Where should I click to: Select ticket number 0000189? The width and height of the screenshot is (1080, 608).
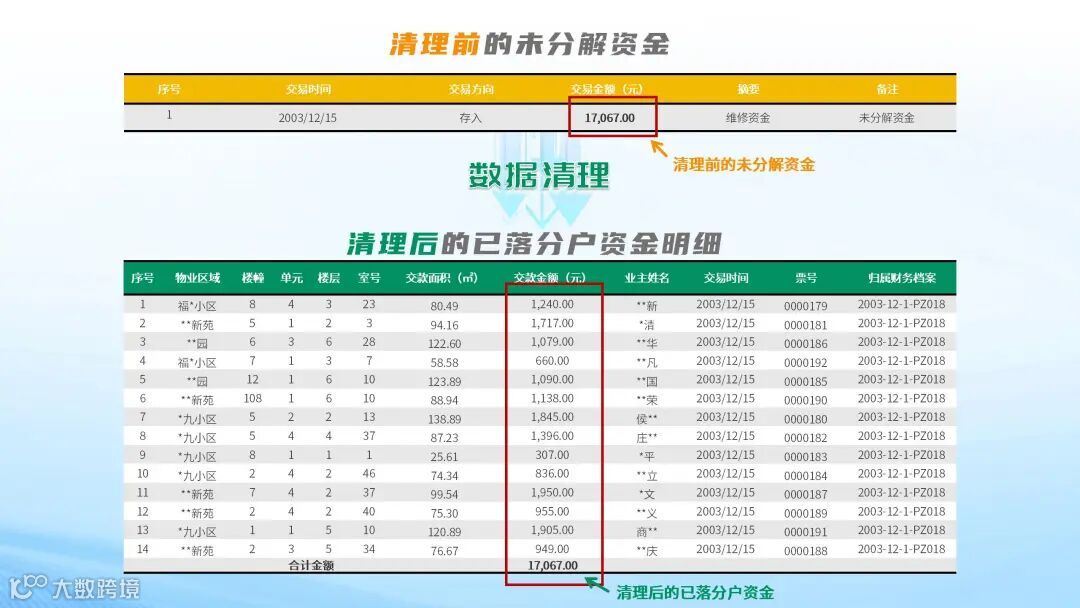tap(805, 513)
